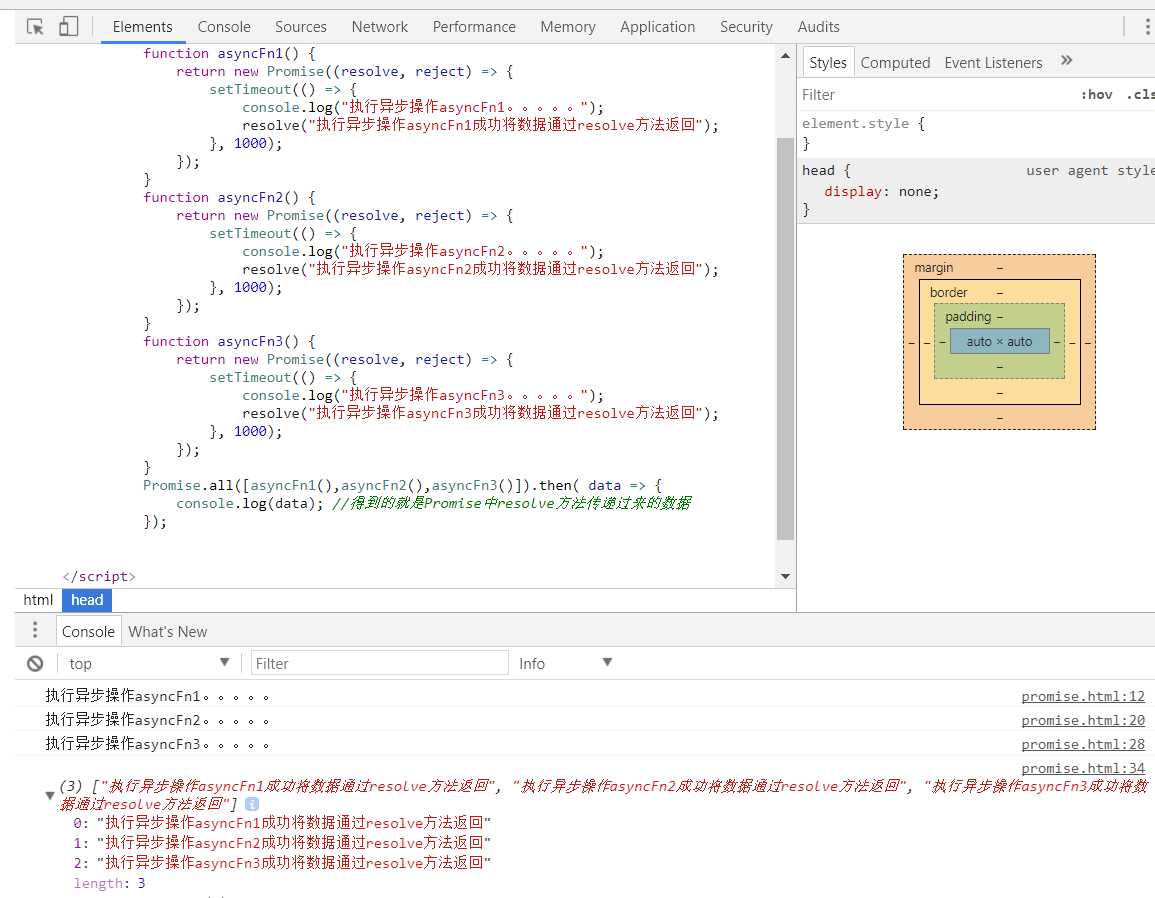Activate the inspect element picker icon
The image size is (1155, 898).
pyautogui.click(x=35, y=27)
